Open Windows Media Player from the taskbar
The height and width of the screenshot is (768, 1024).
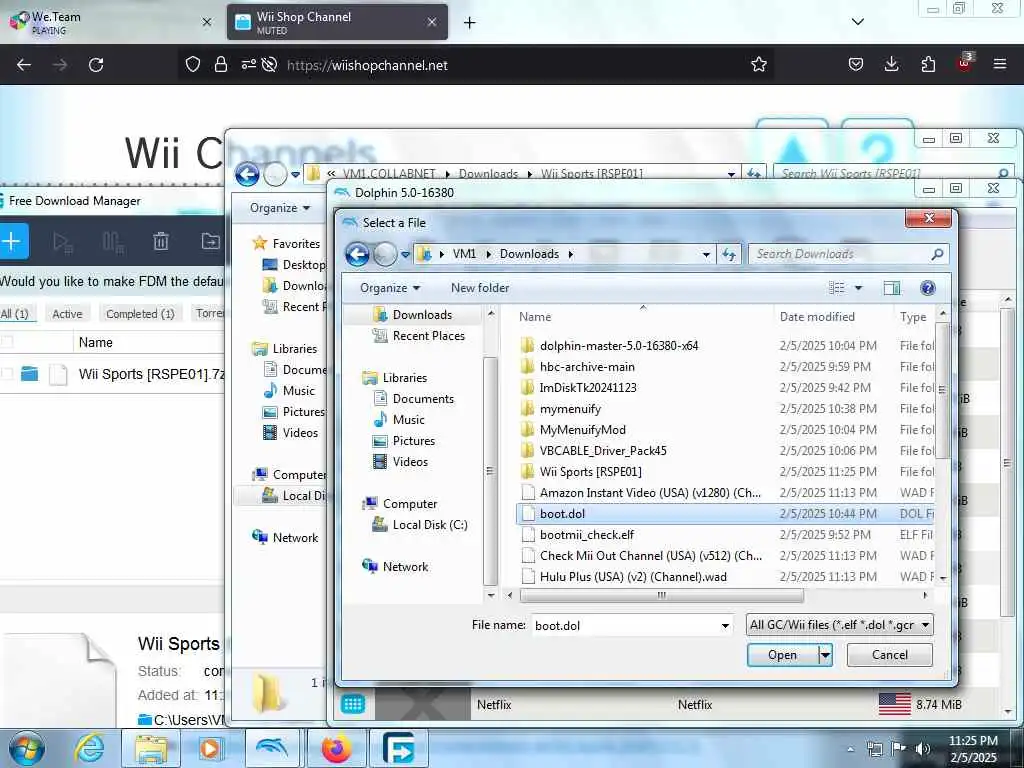pyautogui.click(x=210, y=748)
